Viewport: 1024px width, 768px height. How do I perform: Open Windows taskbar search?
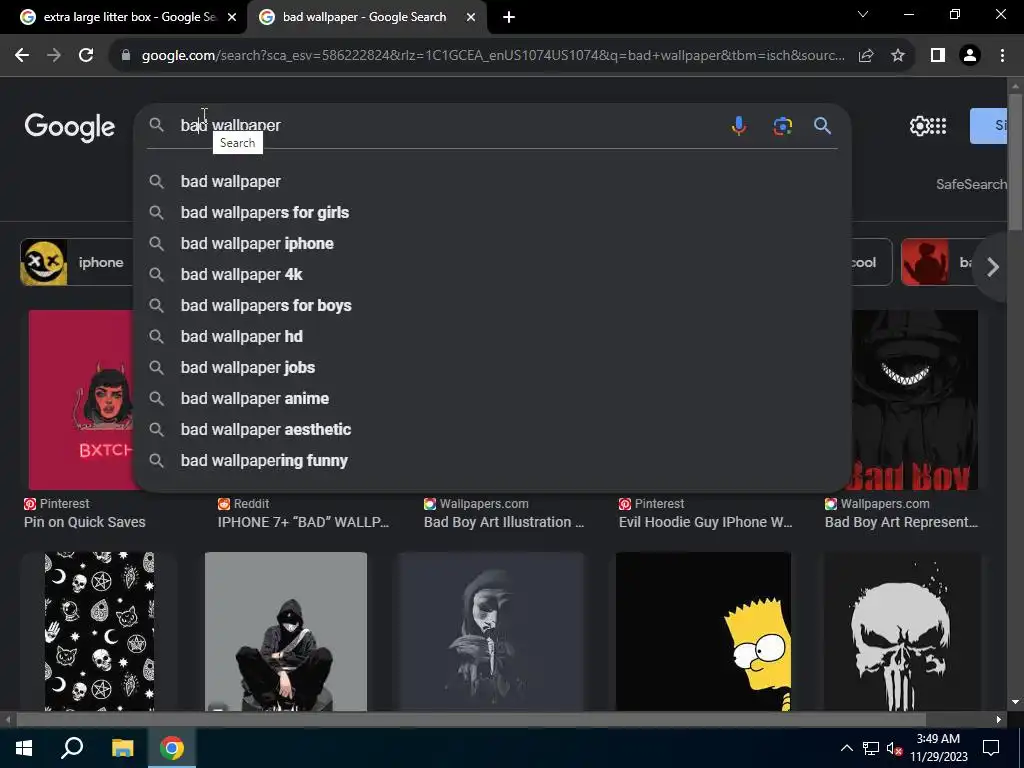[x=72, y=748]
